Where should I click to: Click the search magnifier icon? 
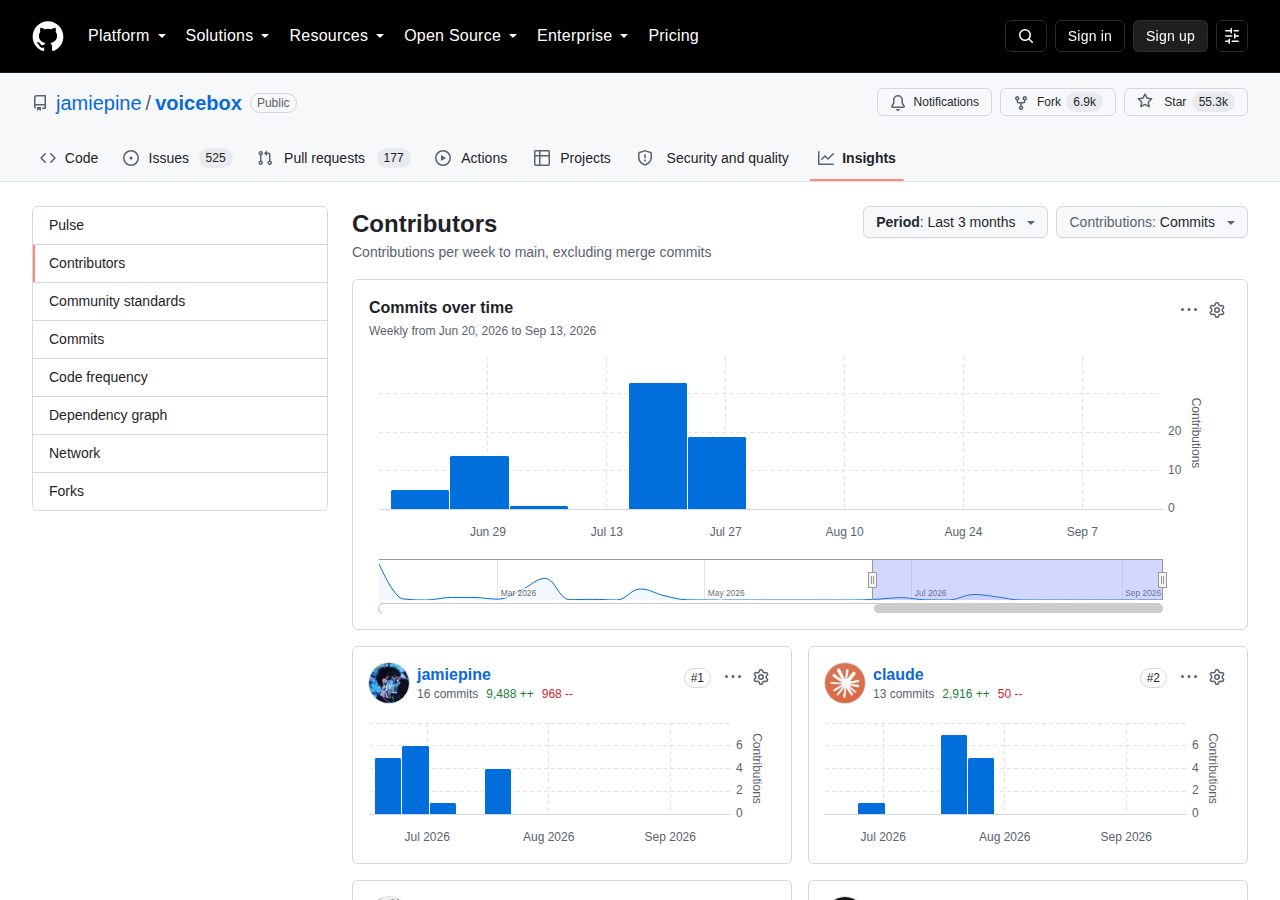tap(1026, 36)
